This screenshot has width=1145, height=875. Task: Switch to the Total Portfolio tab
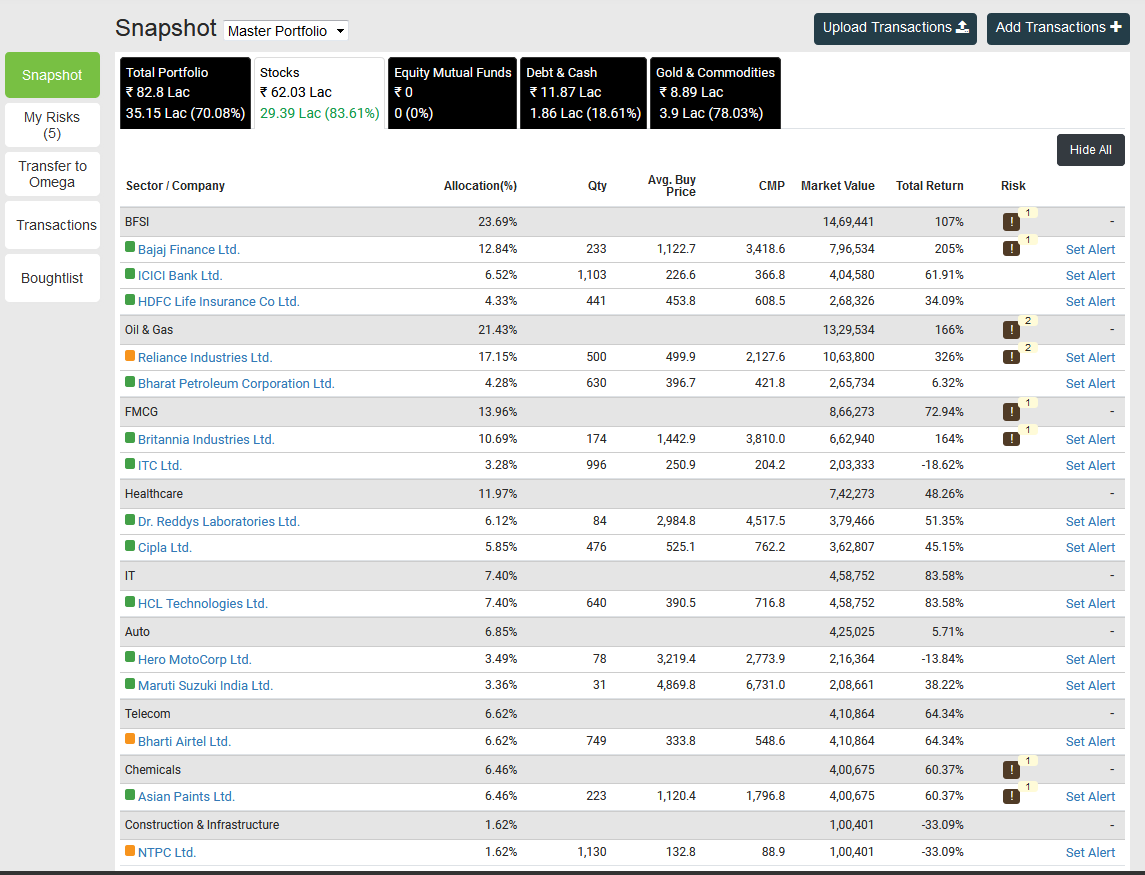(x=185, y=93)
